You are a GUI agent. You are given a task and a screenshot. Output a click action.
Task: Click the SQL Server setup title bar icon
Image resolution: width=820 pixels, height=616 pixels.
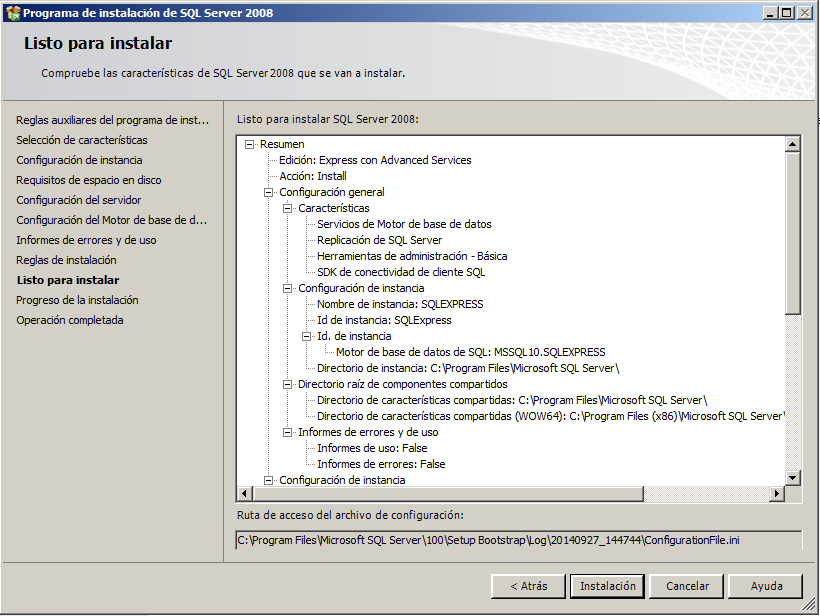tap(12, 13)
